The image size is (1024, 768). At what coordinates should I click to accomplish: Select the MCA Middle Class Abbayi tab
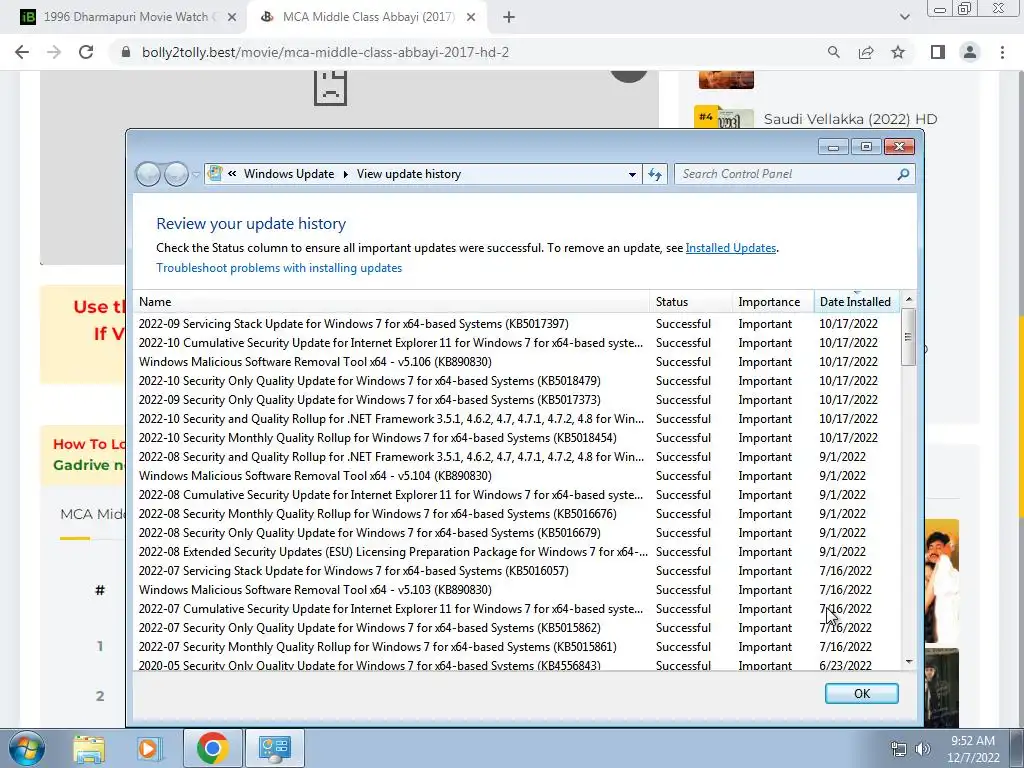tap(366, 18)
